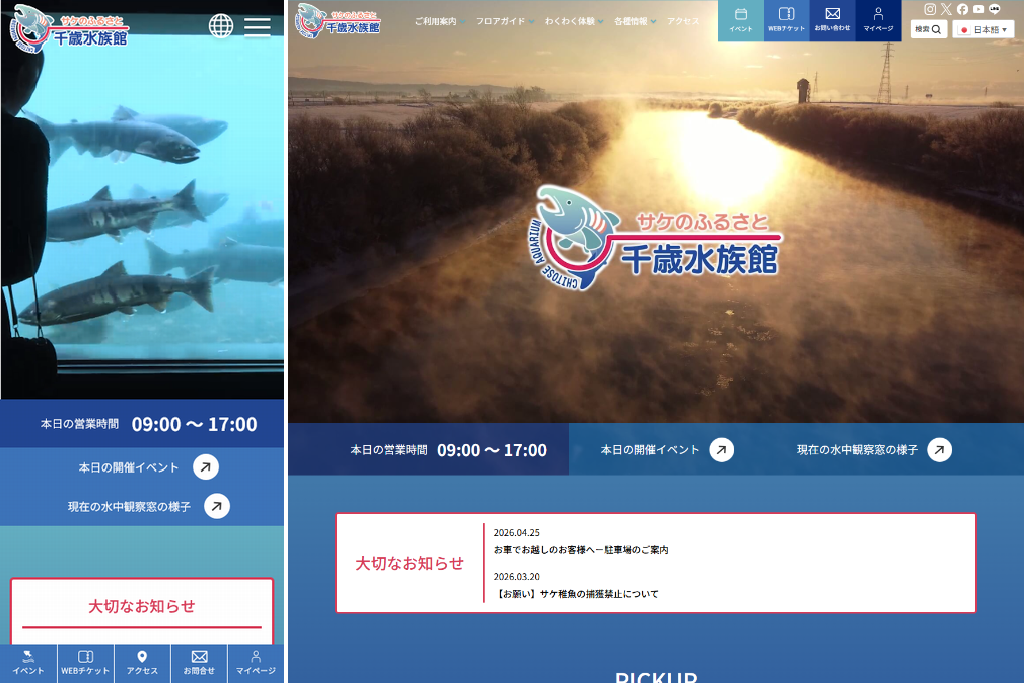
Task: Open mobile 本日の開催イベント link text
Action: 129,468
